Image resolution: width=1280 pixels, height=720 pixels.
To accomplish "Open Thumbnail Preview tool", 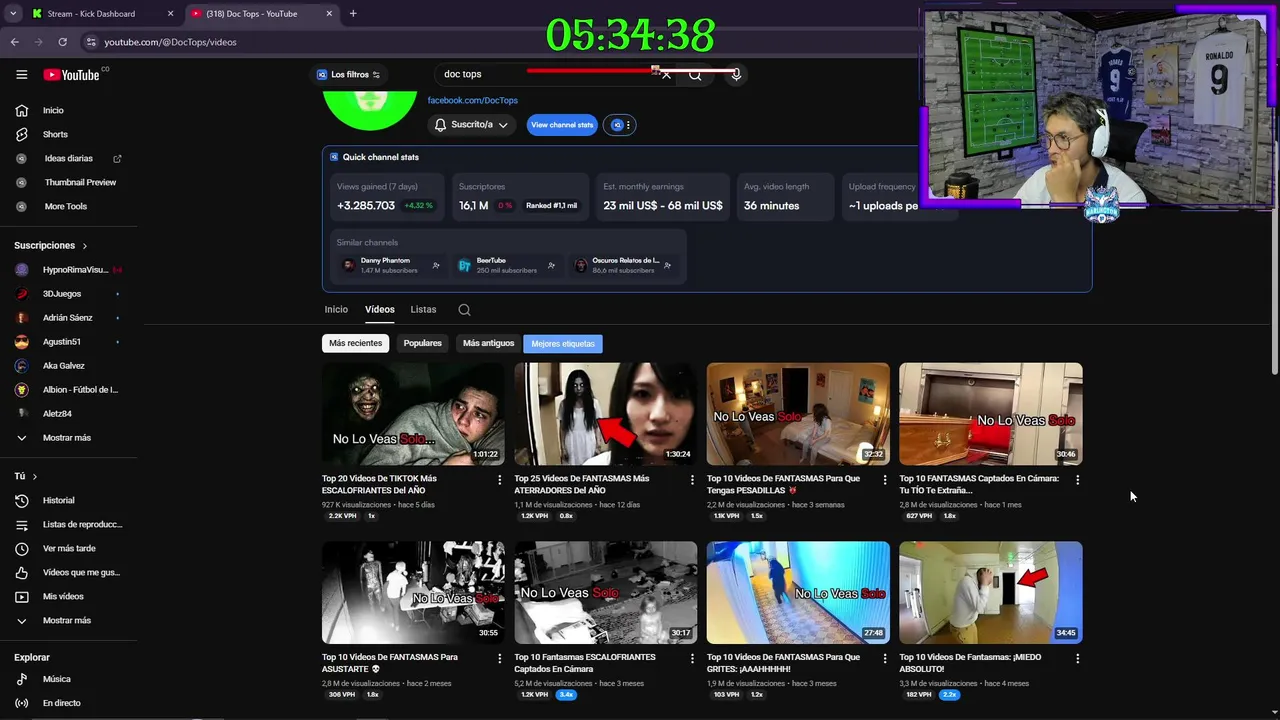I will pos(80,182).
